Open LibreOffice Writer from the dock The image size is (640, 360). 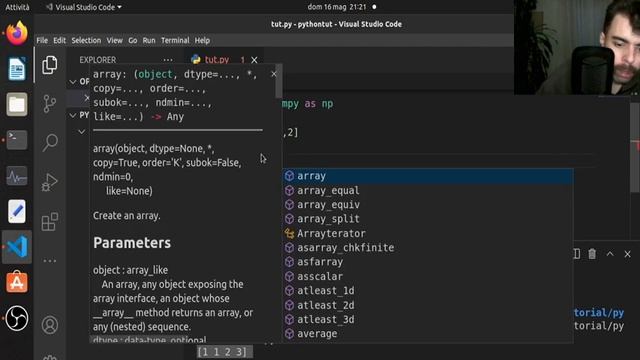[17, 69]
